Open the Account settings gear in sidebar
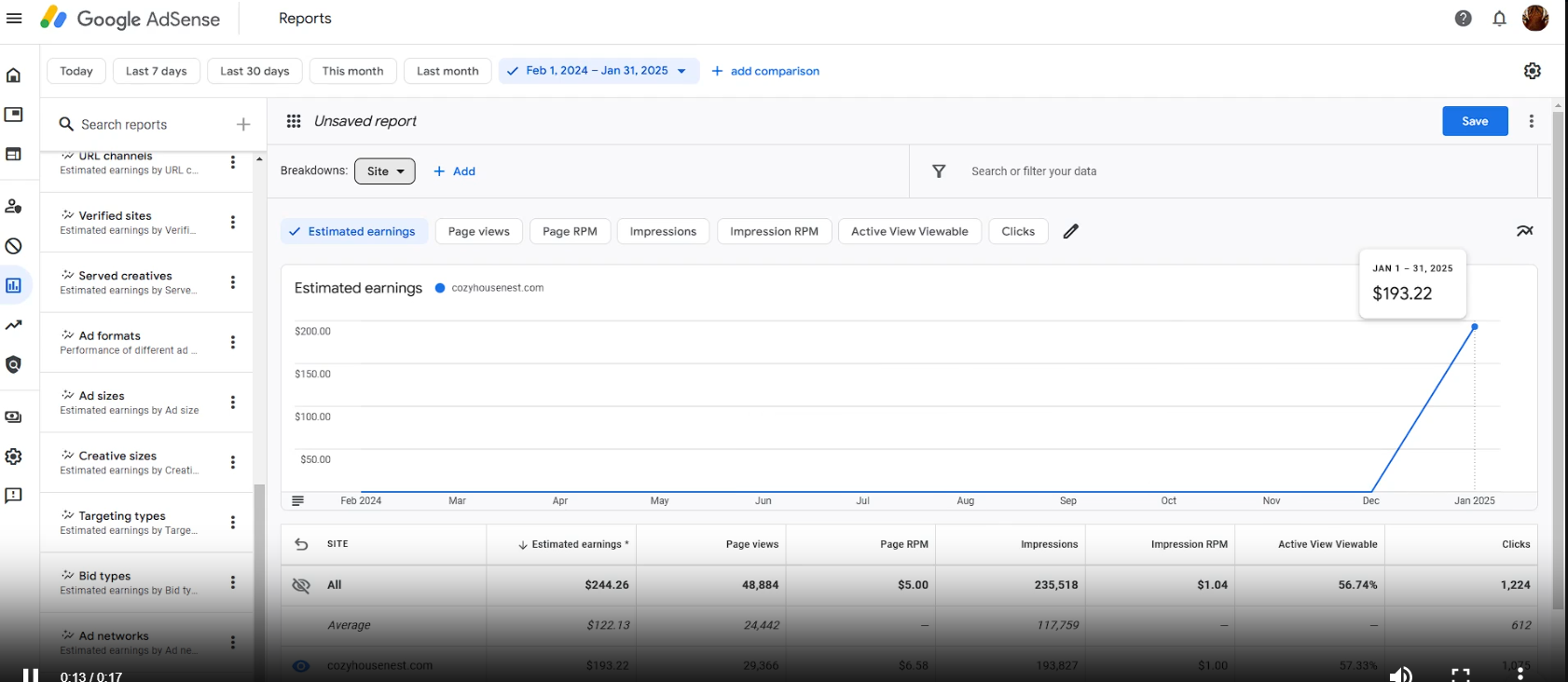The height and width of the screenshot is (682, 1568). [x=14, y=457]
